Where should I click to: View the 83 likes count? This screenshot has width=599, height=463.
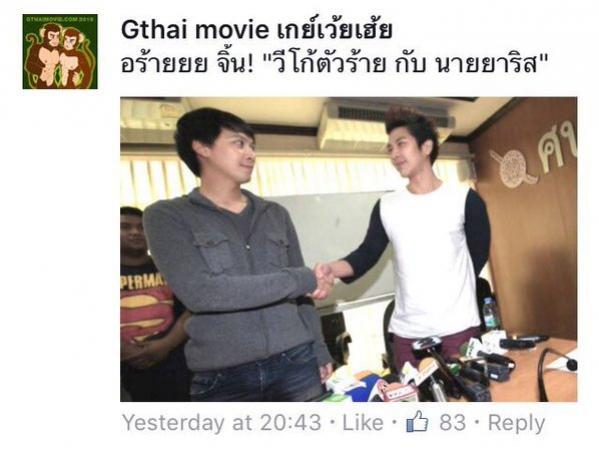(x=452, y=423)
